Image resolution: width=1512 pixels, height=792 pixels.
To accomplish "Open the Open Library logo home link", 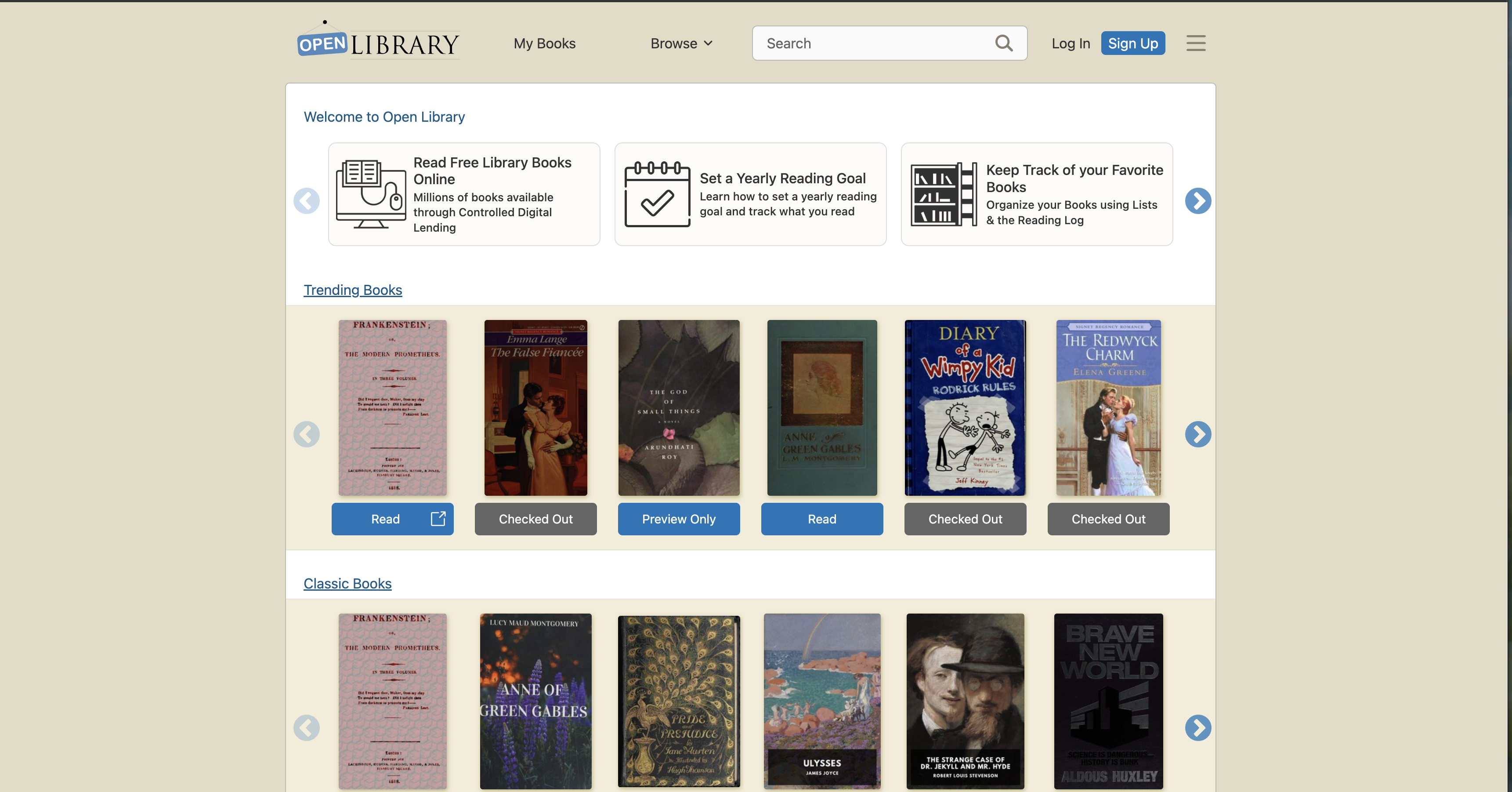I will pyautogui.click(x=378, y=41).
